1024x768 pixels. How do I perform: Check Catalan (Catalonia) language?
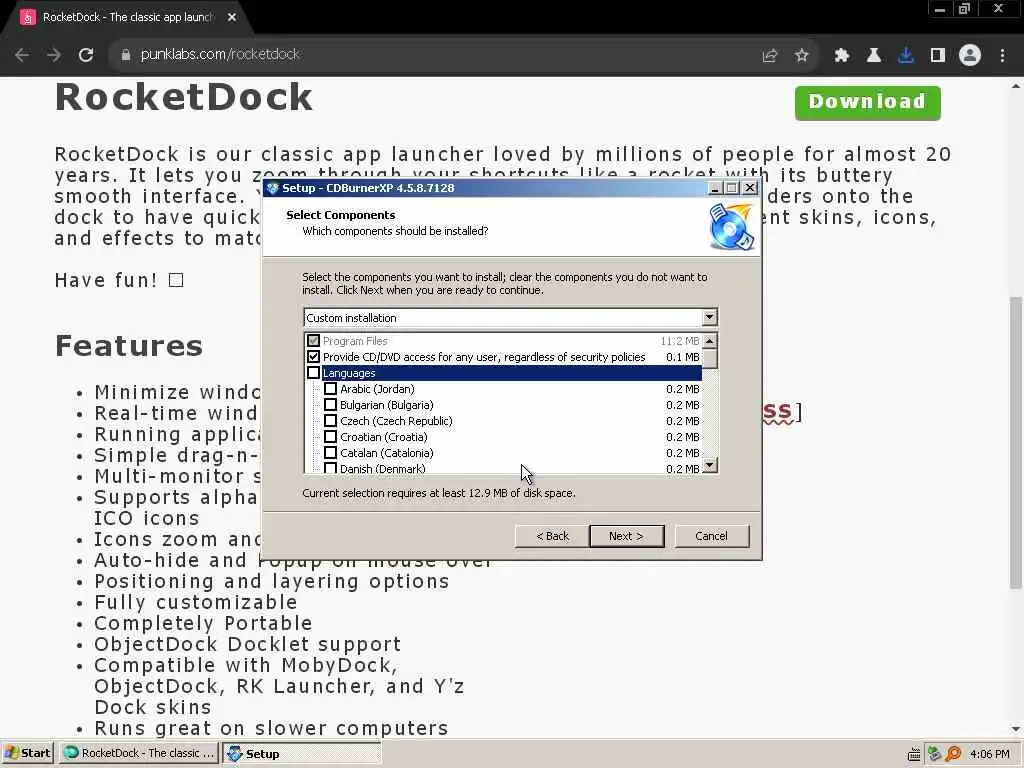(x=330, y=453)
